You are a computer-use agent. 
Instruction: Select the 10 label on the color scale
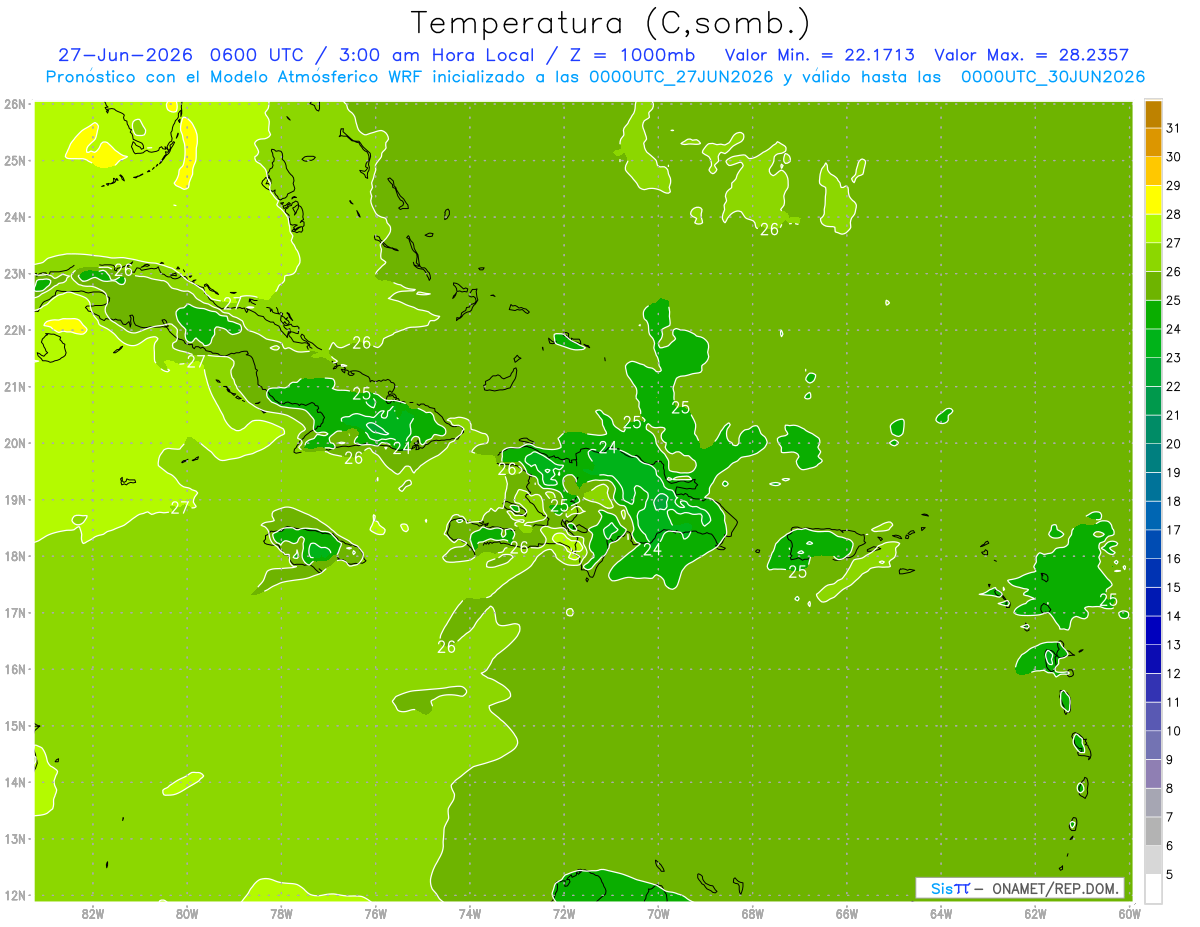pos(1173,731)
